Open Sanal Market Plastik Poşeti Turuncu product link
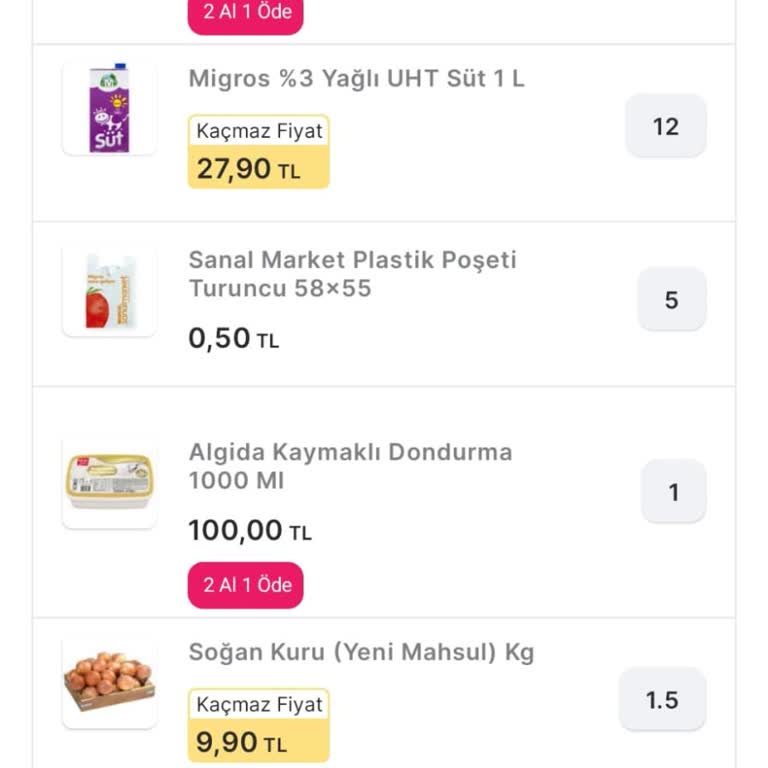Viewport: 768px width, 768px height. point(352,274)
